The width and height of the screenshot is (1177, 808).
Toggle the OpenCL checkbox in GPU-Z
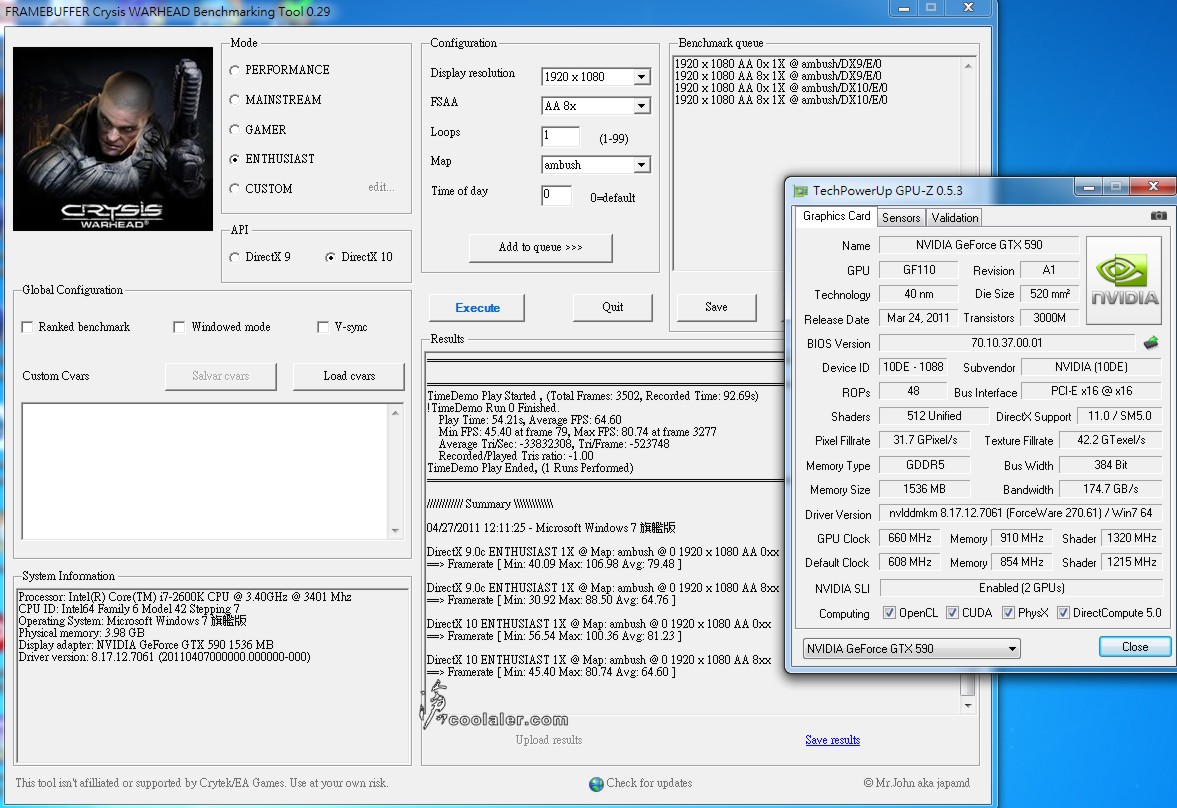point(890,613)
